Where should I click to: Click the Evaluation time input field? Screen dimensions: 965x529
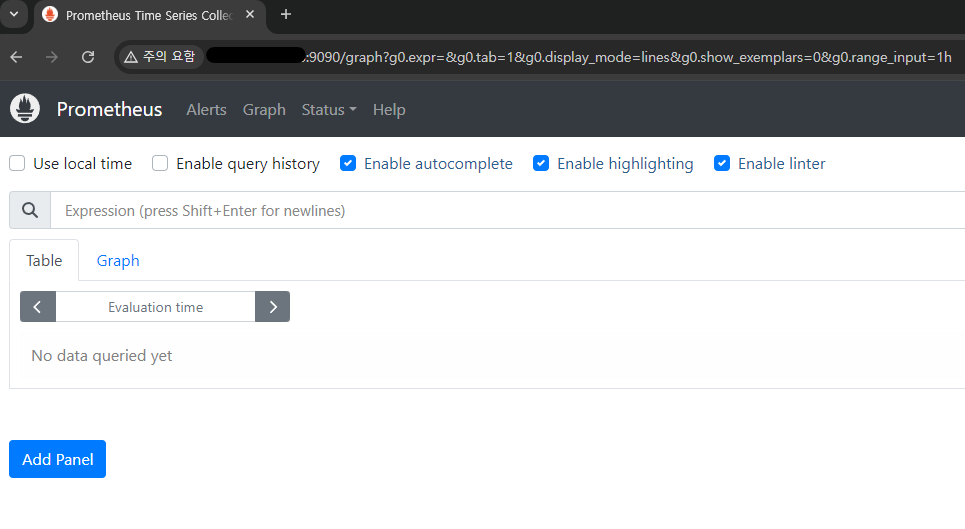[156, 307]
